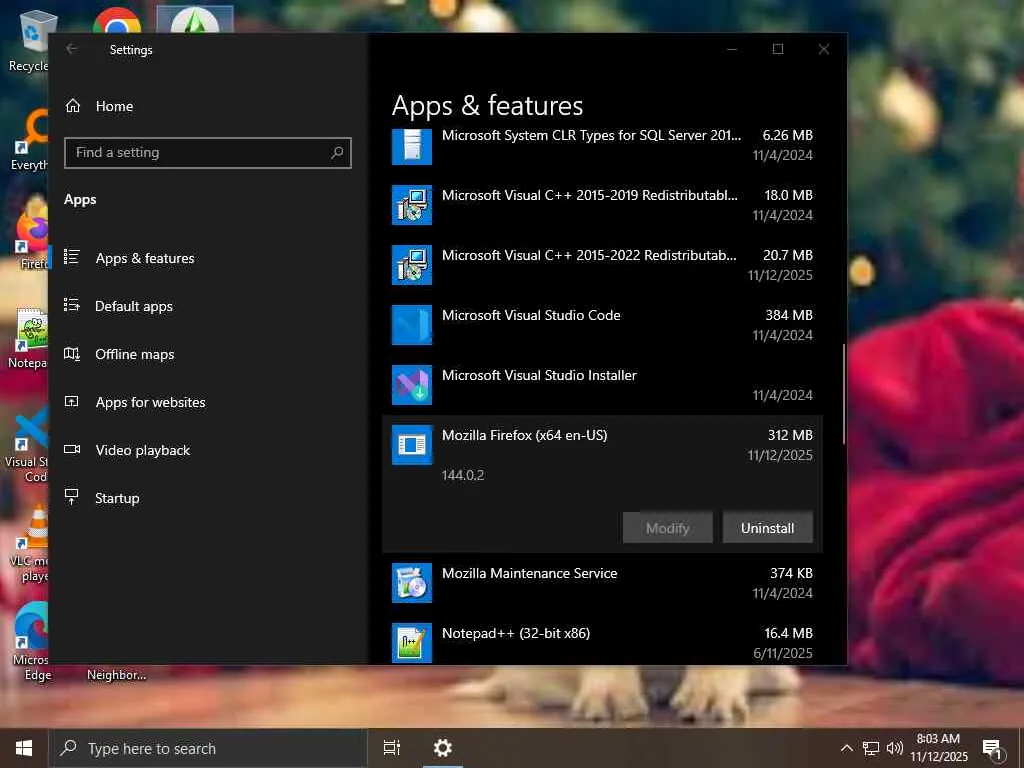This screenshot has height=768, width=1024.
Task: Click the Home icon in Settings sidebar
Action: (x=72, y=106)
